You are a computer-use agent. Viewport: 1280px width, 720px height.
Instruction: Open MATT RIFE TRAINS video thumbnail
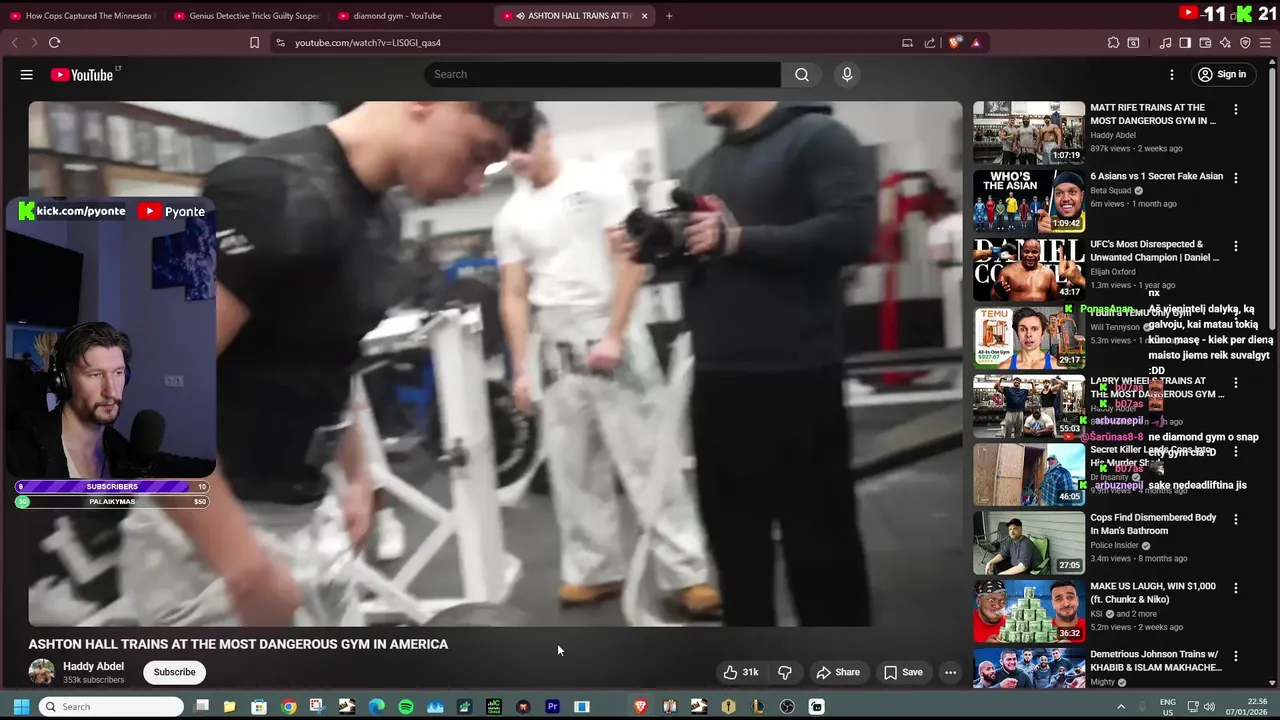(x=1029, y=132)
